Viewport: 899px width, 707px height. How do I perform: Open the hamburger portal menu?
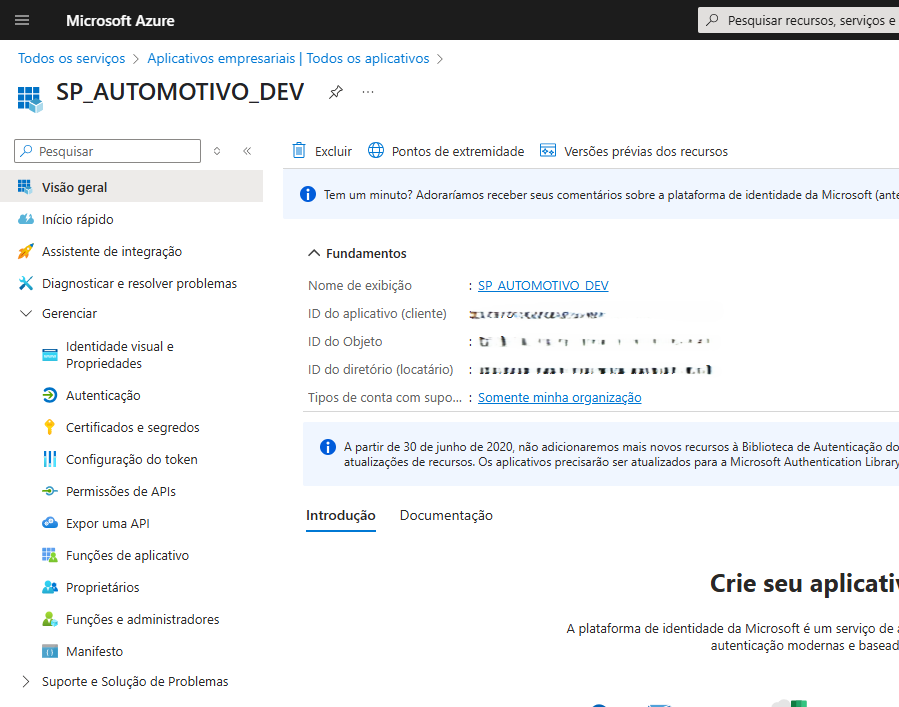click(x=22, y=21)
